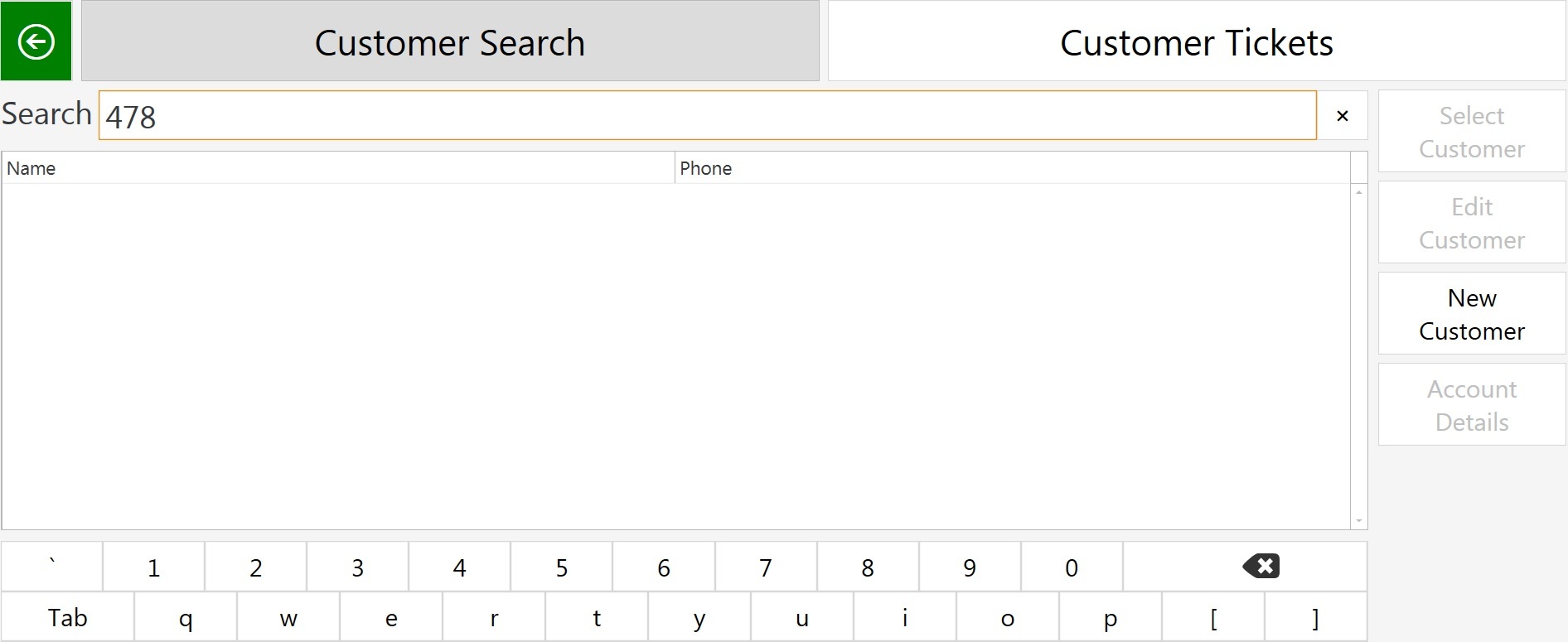The width and height of the screenshot is (1568, 642).
Task: Tap the number 7 key
Action: coord(766,567)
